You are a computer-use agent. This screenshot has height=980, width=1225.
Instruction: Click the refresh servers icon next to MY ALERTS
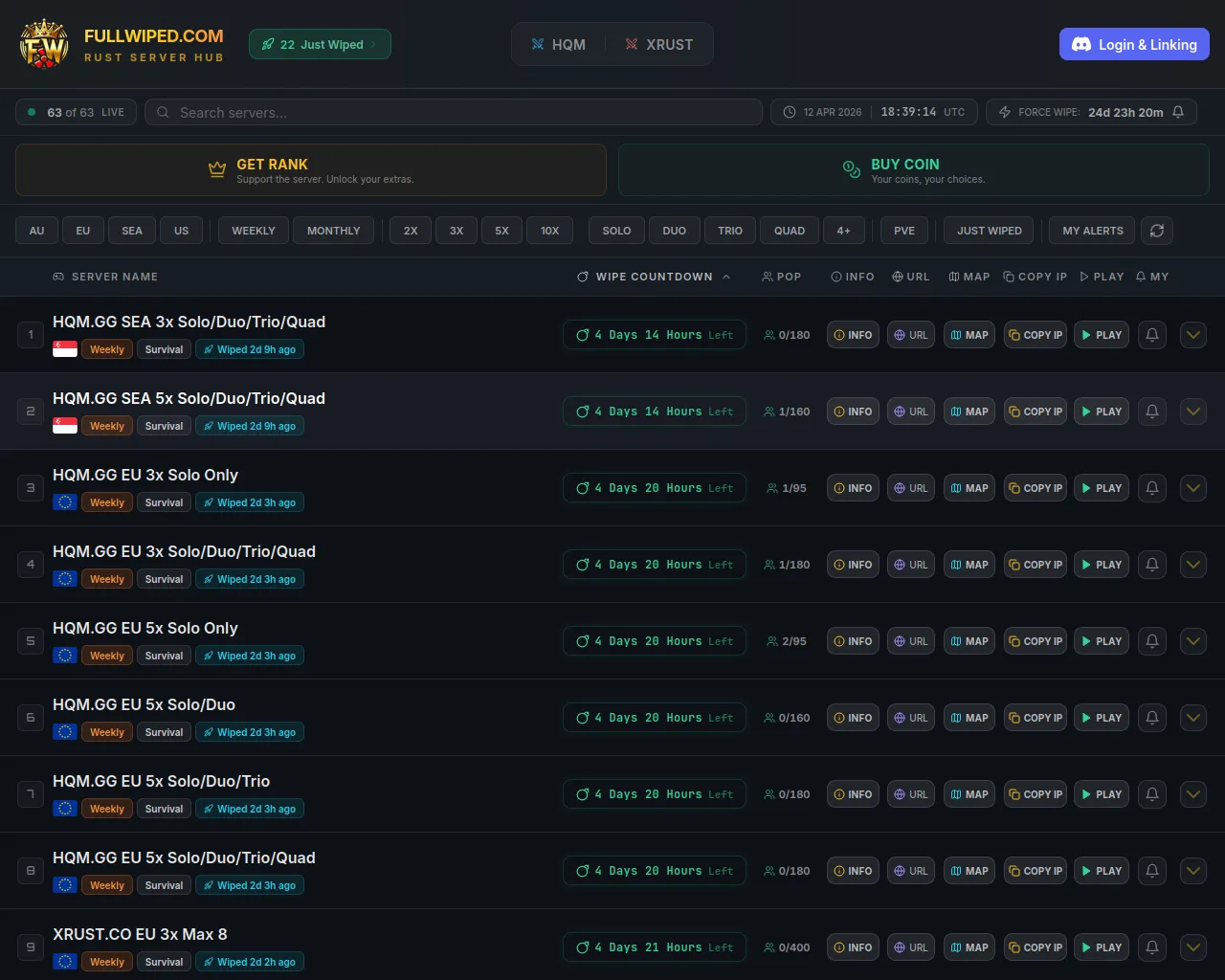tap(1157, 231)
